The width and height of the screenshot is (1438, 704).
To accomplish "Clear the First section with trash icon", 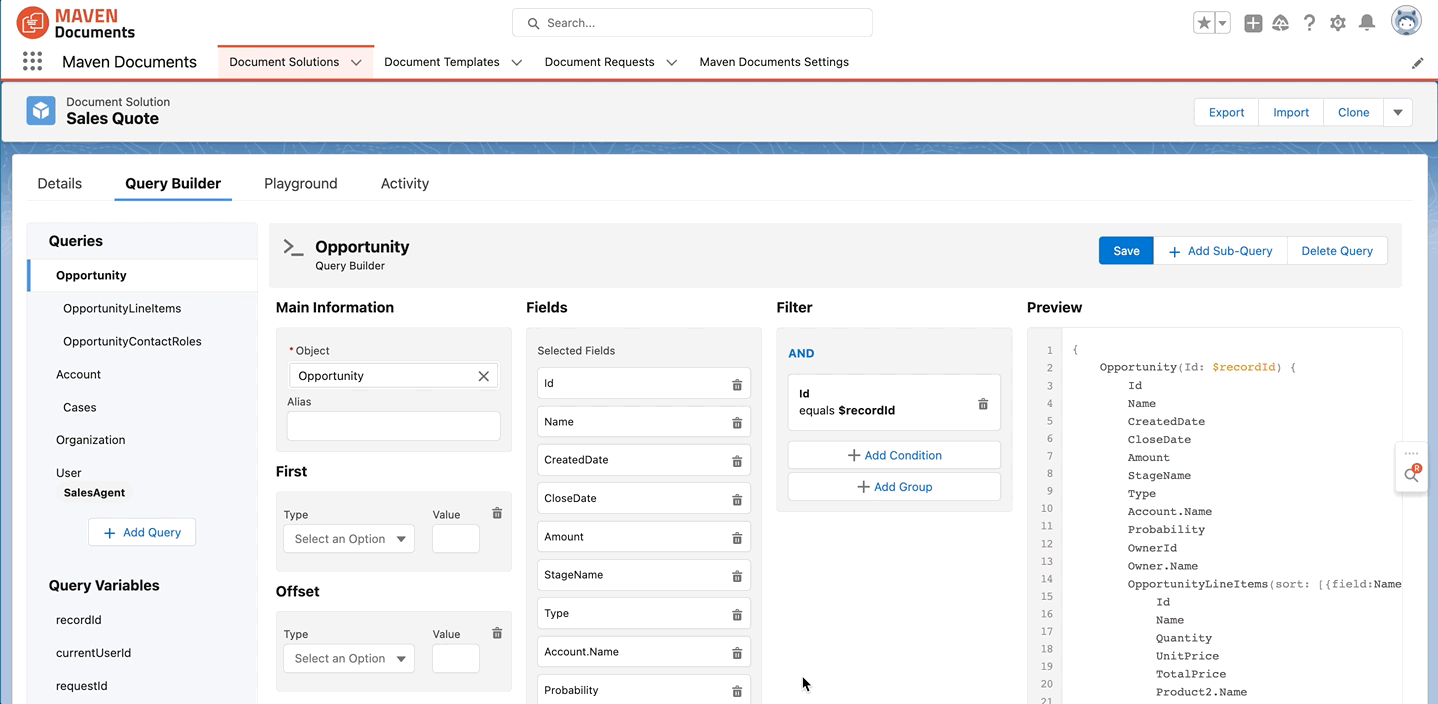I will pyautogui.click(x=497, y=513).
